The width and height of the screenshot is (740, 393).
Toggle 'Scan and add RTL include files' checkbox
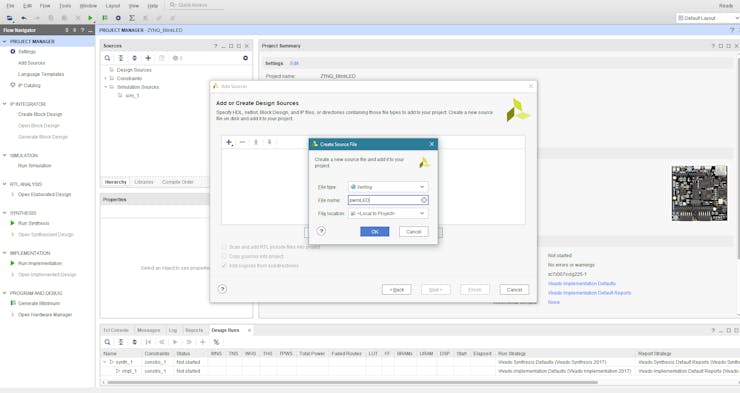pos(224,247)
